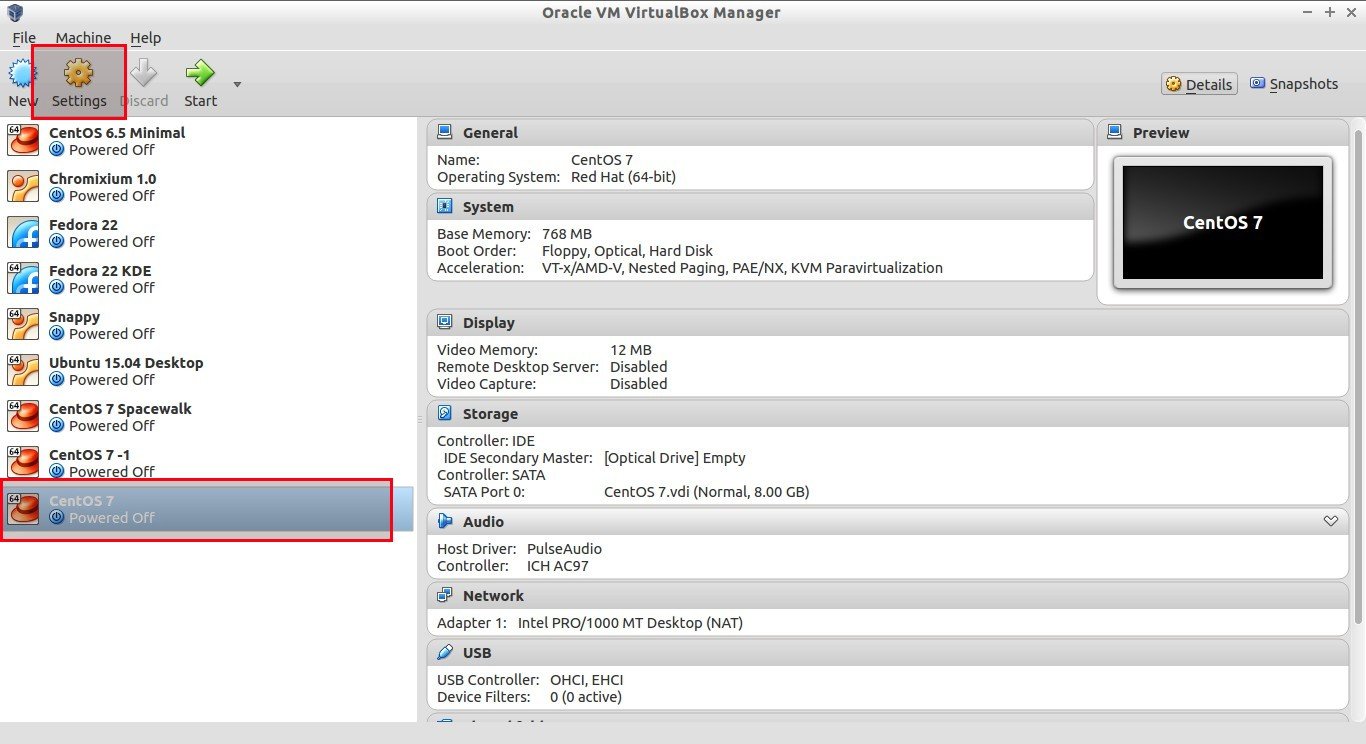Click the CentOS 7 preview thumbnail
Screen dimensions: 1366x744
[1223, 222]
